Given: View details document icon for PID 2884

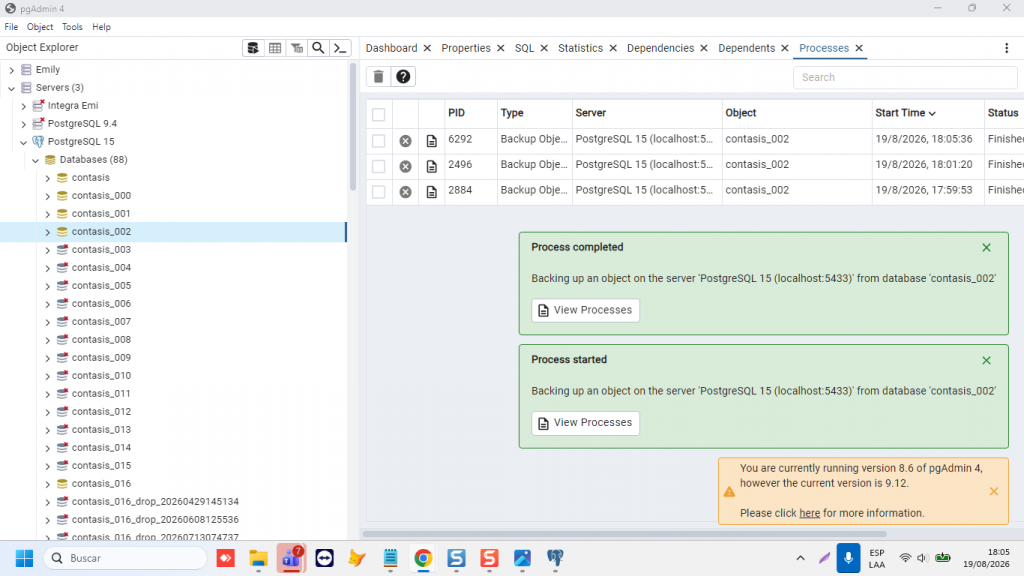Looking at the screenshot, I should 432,192.
